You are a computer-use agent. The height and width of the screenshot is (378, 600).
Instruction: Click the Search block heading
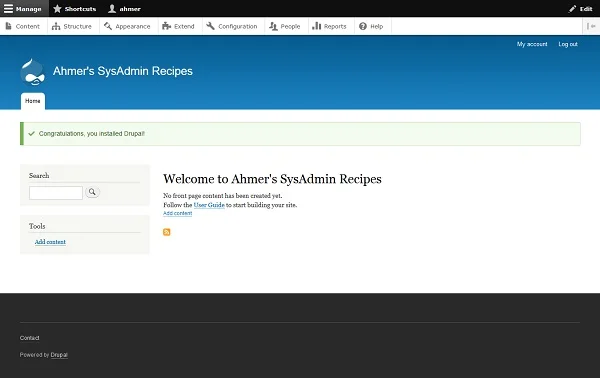[39, 176]
